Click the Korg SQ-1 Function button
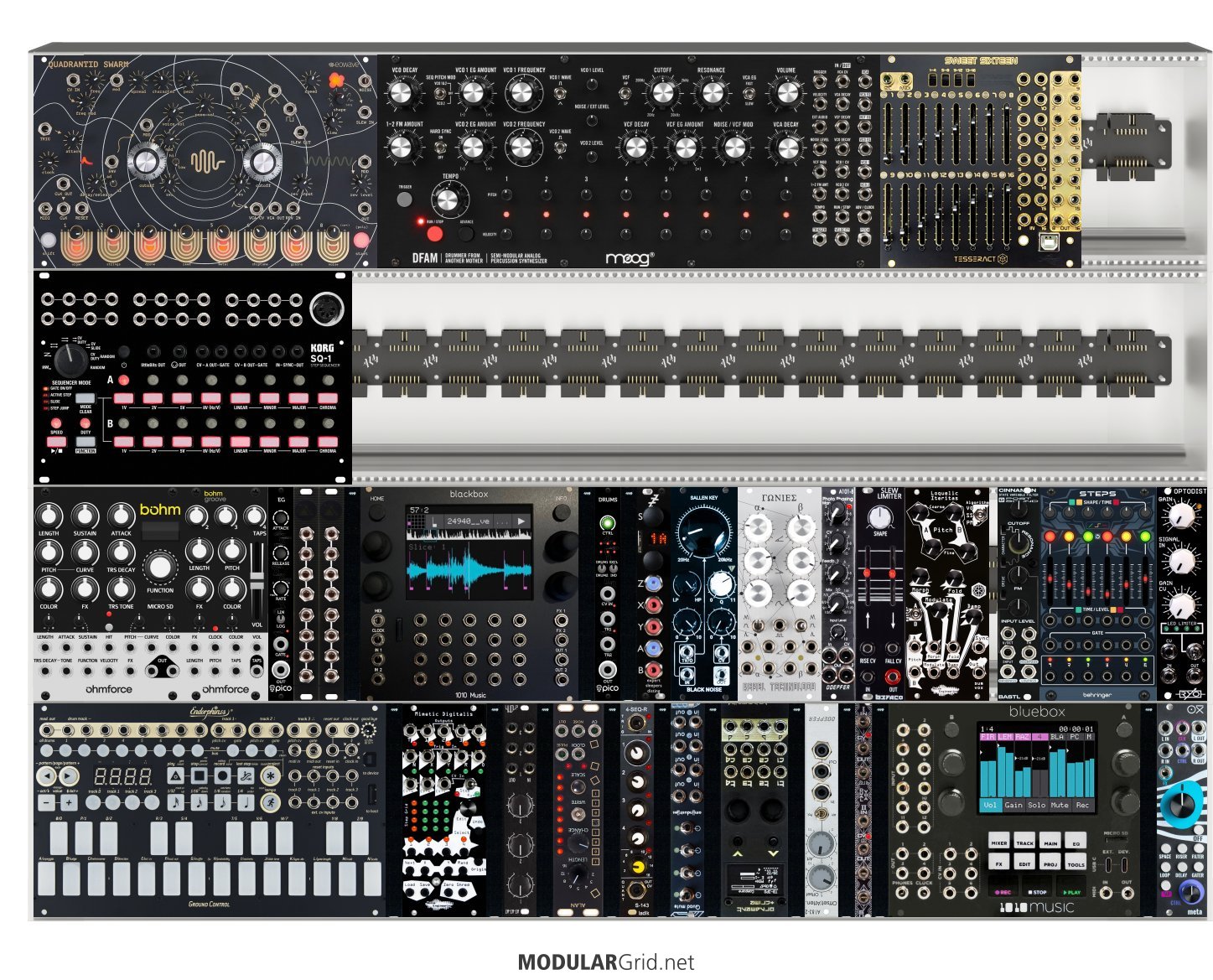 (x=86, y=442)
